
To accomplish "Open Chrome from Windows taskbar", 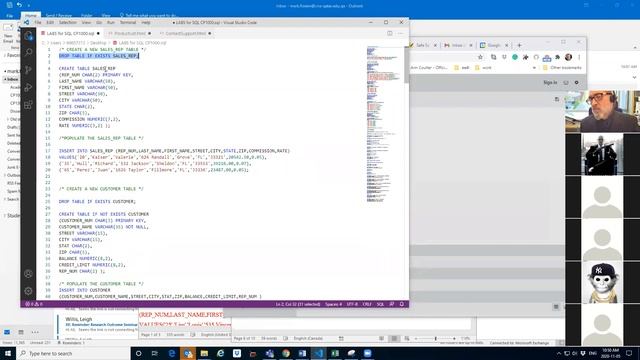I will click(286, 353).
